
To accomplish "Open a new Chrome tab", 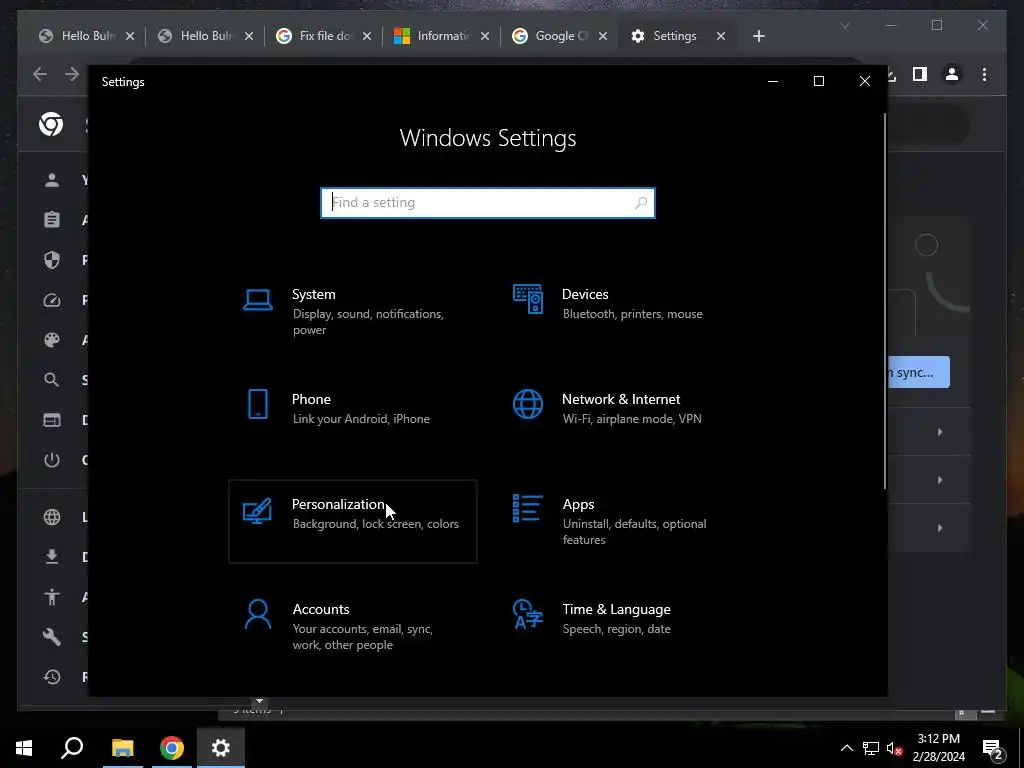I will [x=758, y=36].
